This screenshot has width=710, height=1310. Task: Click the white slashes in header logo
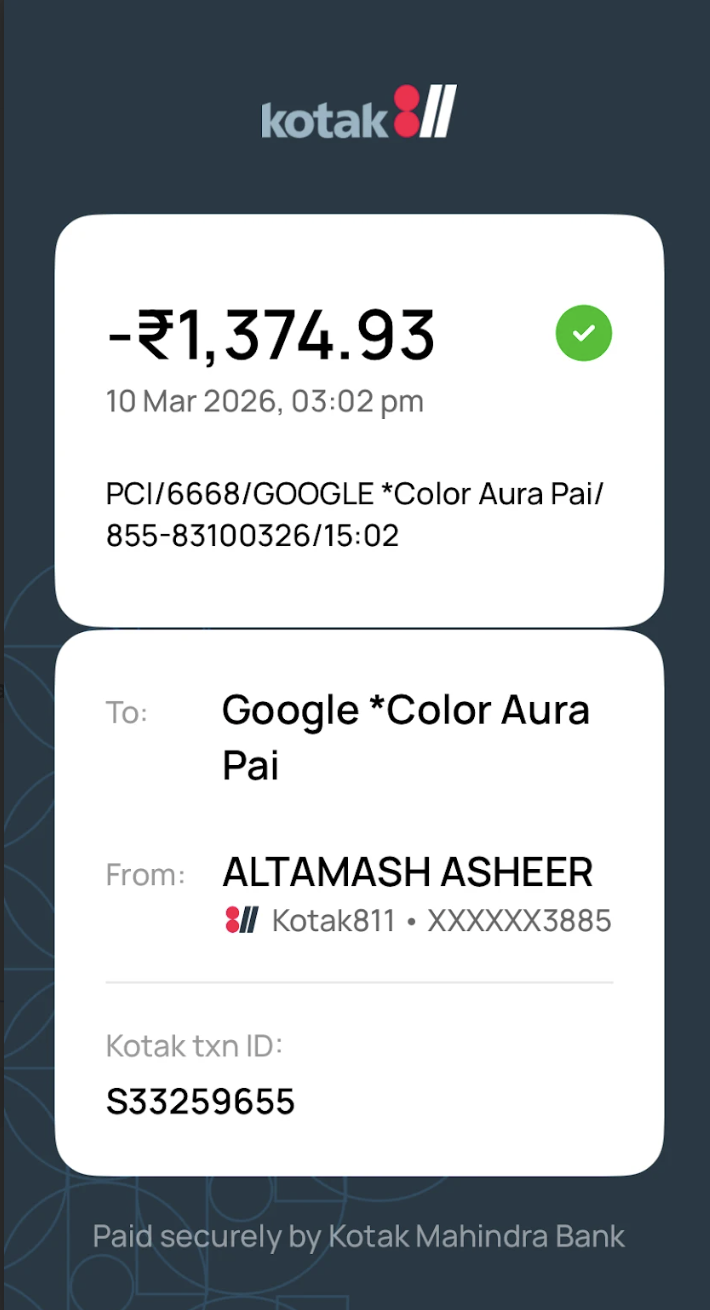(438, 111)
